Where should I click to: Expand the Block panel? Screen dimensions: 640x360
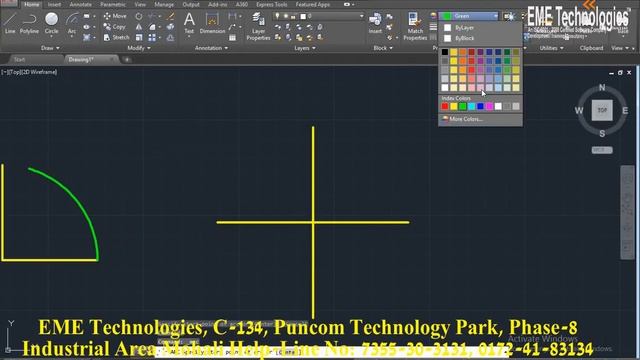point(383,48)
